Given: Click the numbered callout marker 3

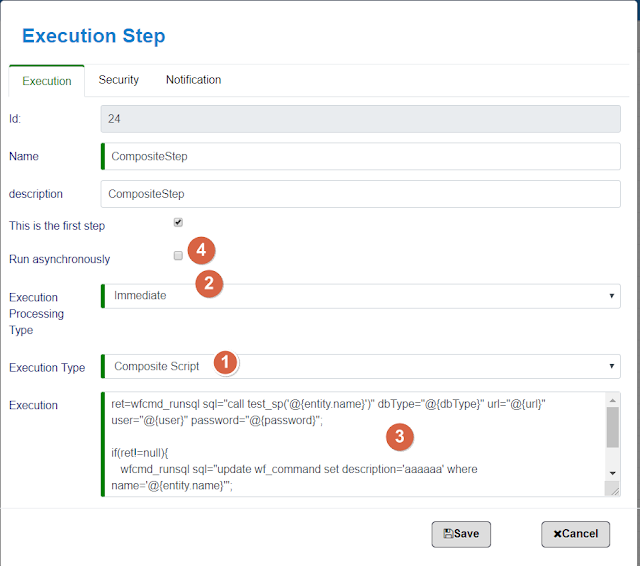Looking at the screenshot, I should [x=400, y=436].
